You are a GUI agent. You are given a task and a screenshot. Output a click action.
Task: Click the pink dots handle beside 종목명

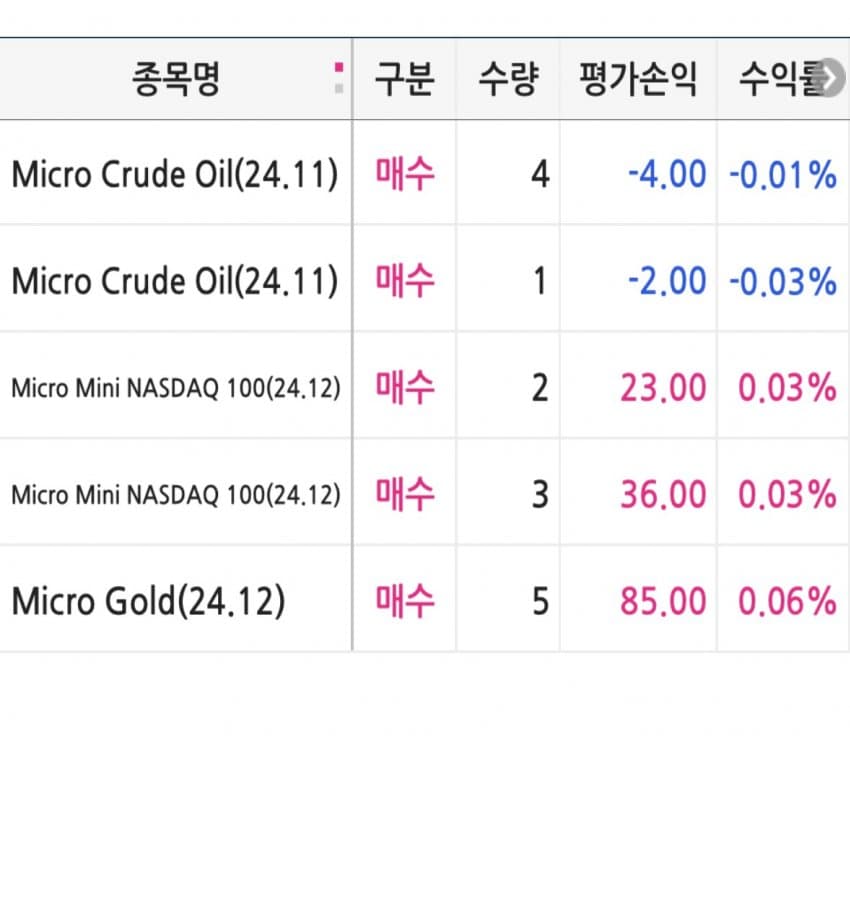[x=339, y=79]
